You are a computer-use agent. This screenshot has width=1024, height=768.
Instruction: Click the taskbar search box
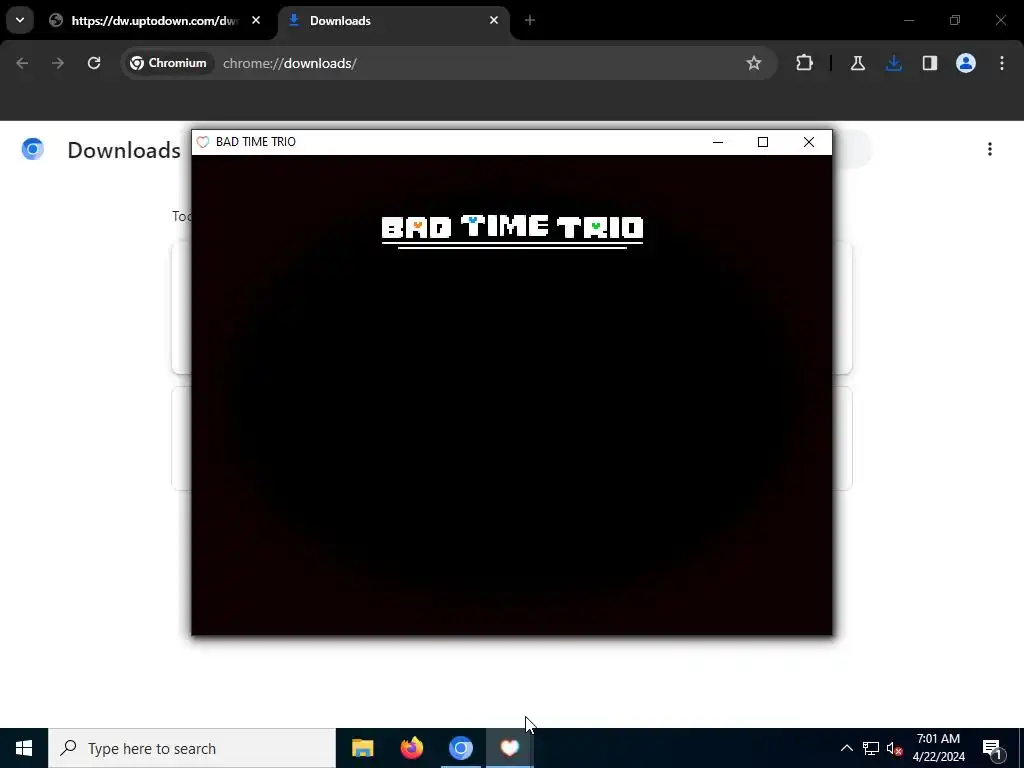[192, 748]
